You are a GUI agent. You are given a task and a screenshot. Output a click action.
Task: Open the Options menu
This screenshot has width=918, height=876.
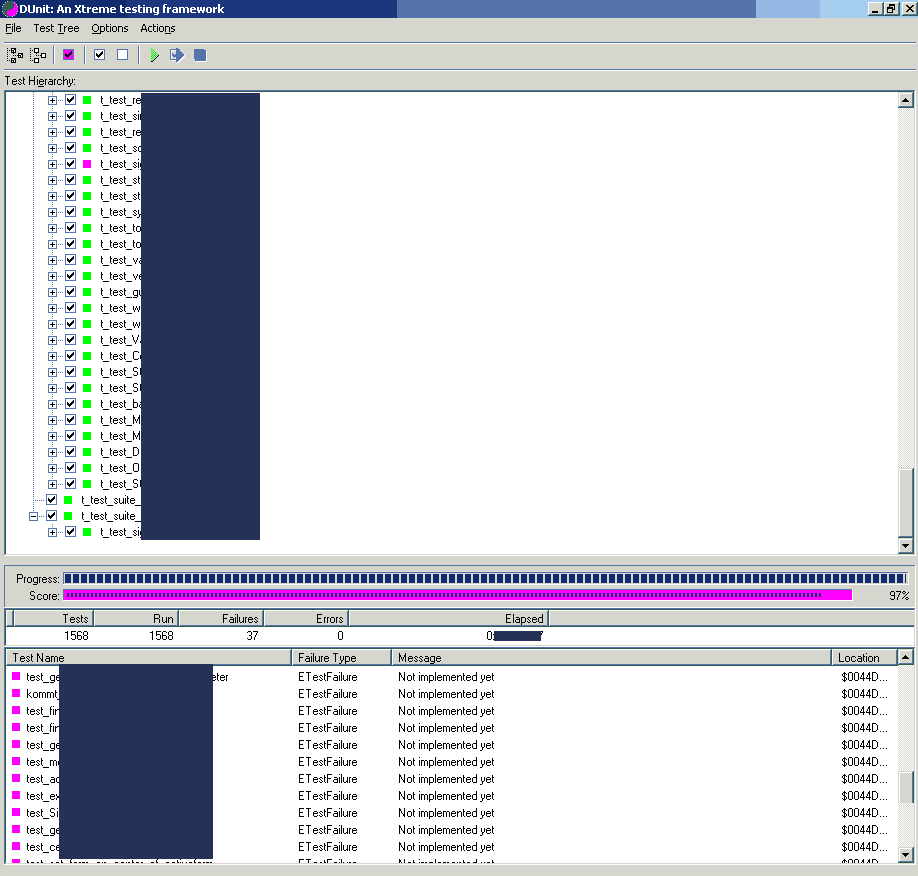[x=109, y=28]
